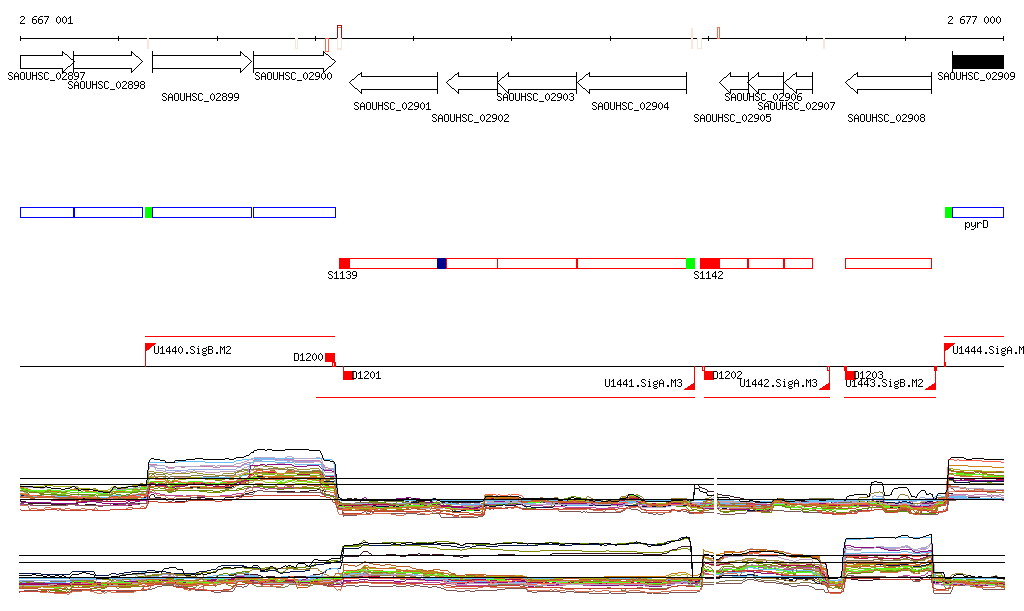Click the green square before S1142
The image size is (1024, 611).
(x=690, y=263)
